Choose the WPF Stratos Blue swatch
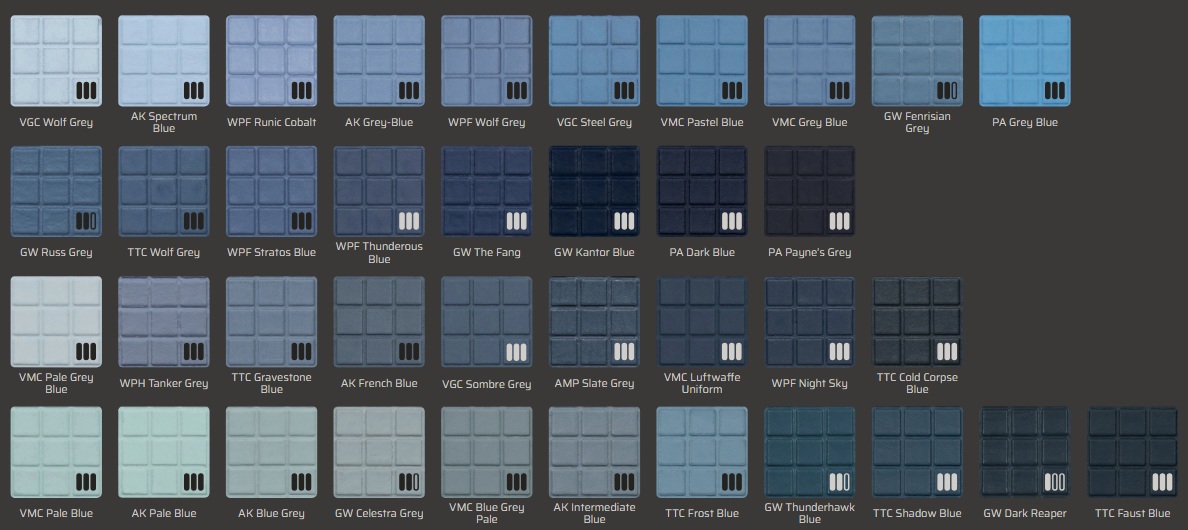Screen dimensions: 1188x530 pyautogui.click(x=271, y=192)
